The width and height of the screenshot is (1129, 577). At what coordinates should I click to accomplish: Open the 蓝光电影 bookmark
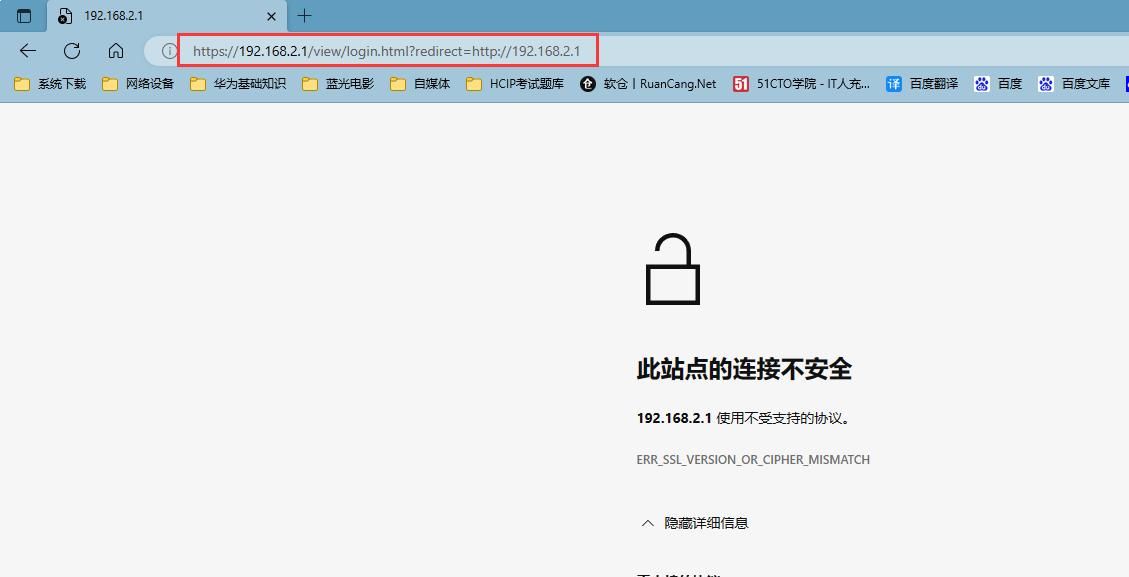340,84
